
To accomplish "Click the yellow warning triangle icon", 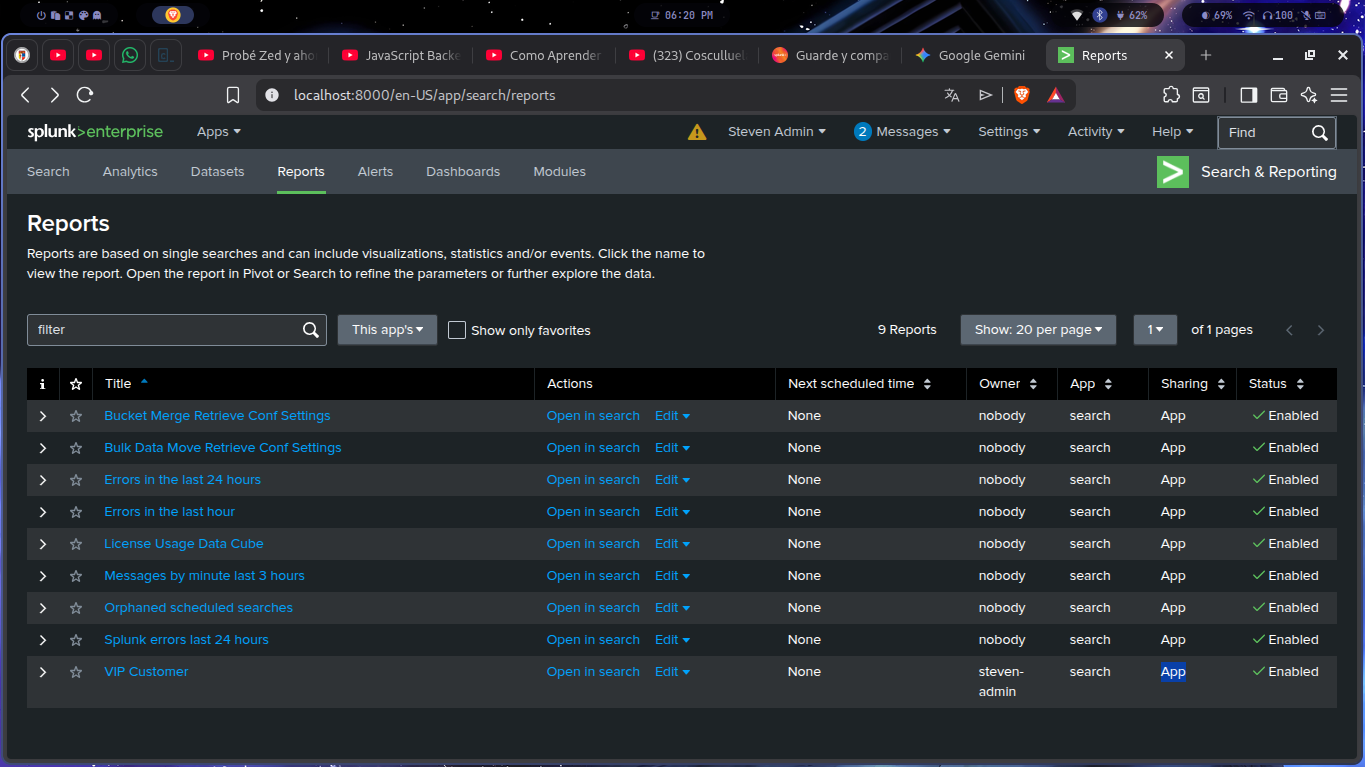I will tap(697, 132).
